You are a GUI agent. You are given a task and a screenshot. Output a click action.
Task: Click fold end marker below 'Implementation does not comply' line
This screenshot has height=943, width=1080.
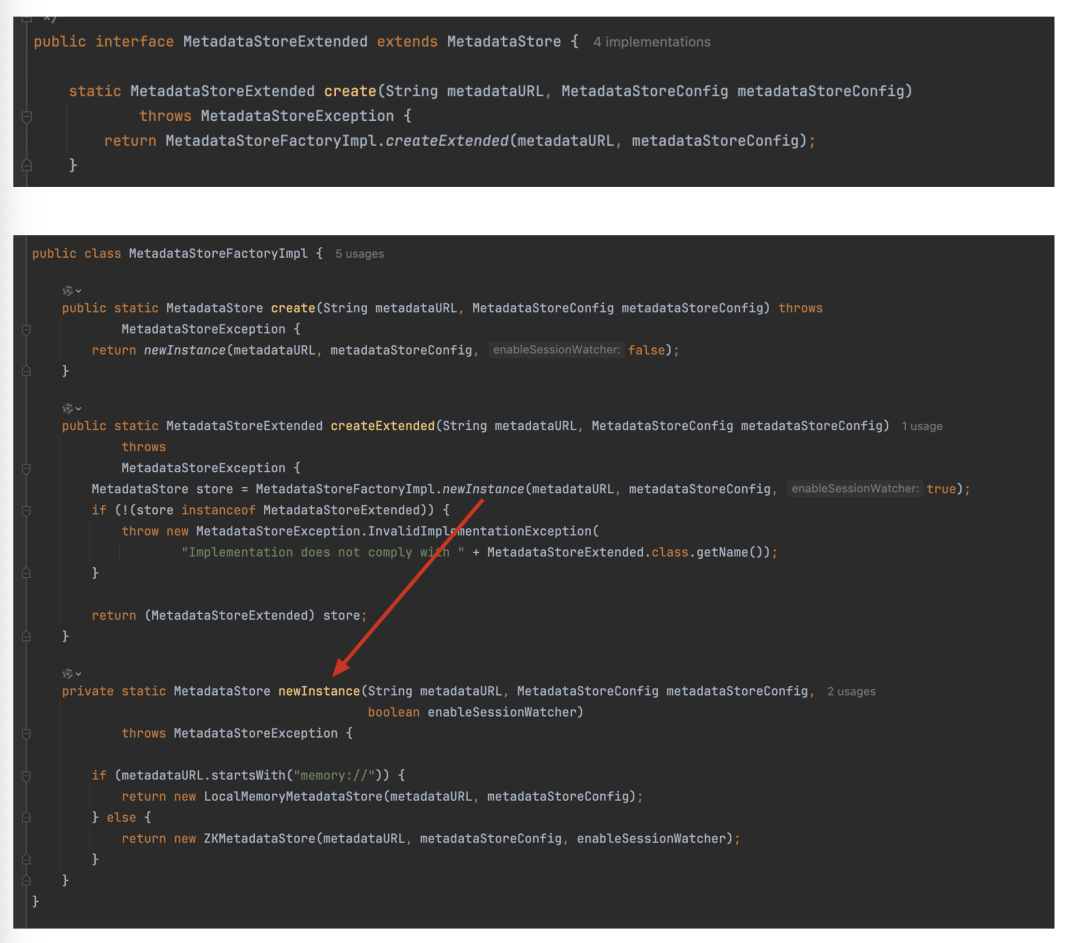26,573
